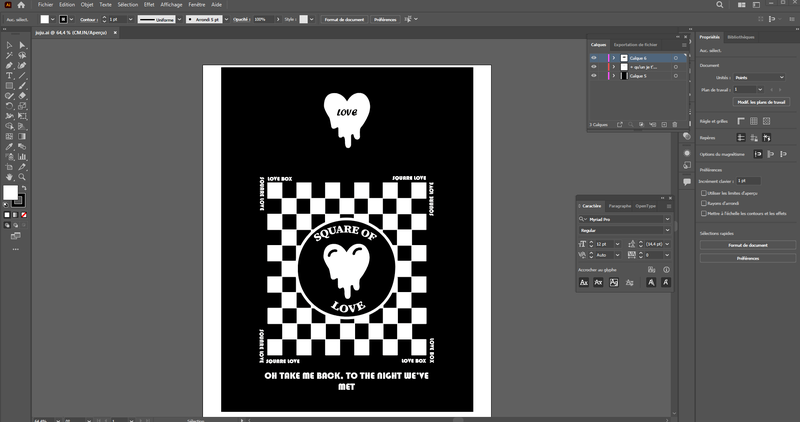Expand the Calque 5 layer arrow
The image size is (800, 422).
[614, 76]
